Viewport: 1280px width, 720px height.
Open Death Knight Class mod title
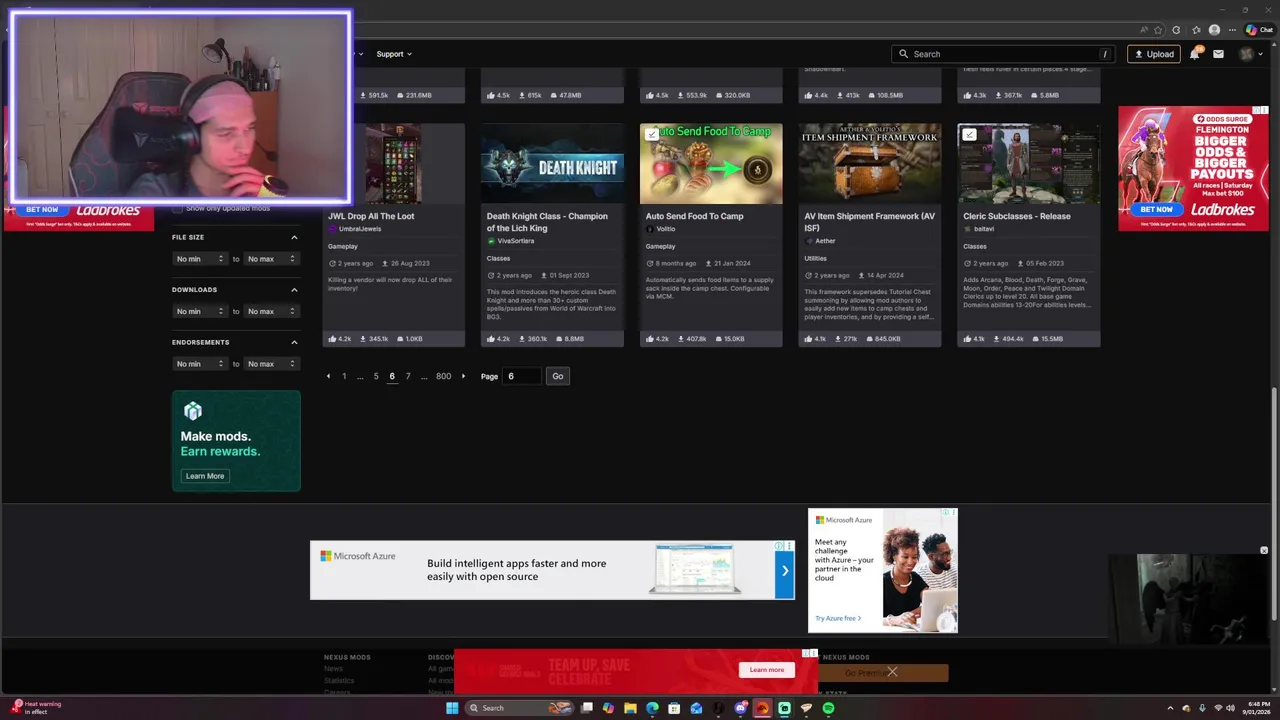click(547, 222)
